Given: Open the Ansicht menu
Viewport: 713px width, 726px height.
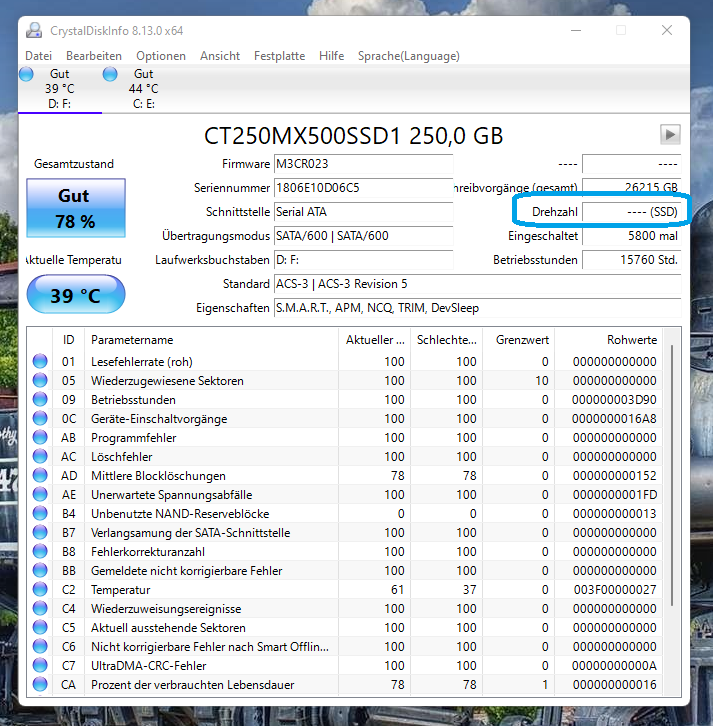Looking at the screenshot, I should click(220, 56).
